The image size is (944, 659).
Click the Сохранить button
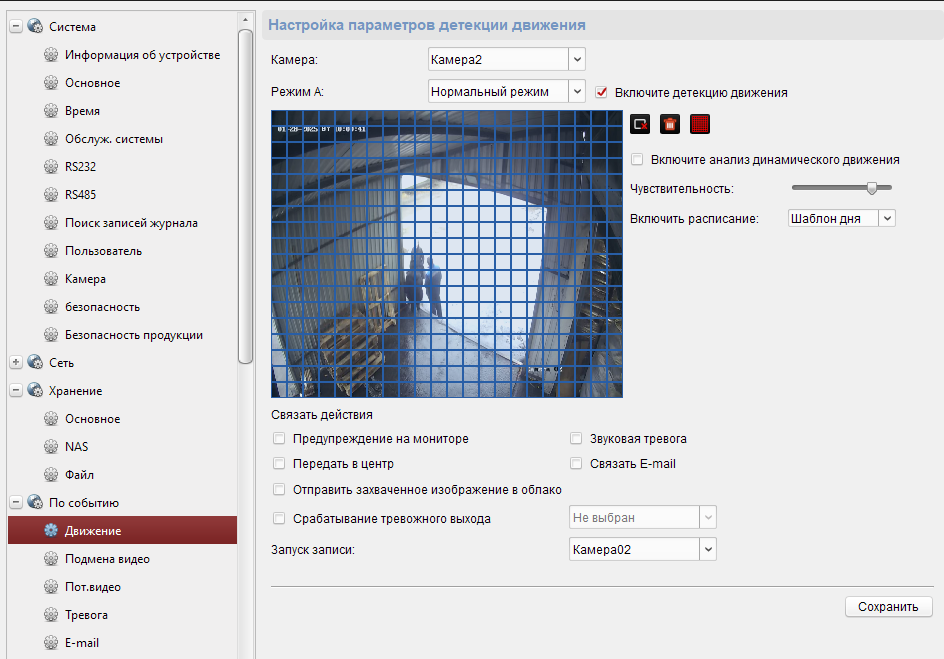(888, 607)
